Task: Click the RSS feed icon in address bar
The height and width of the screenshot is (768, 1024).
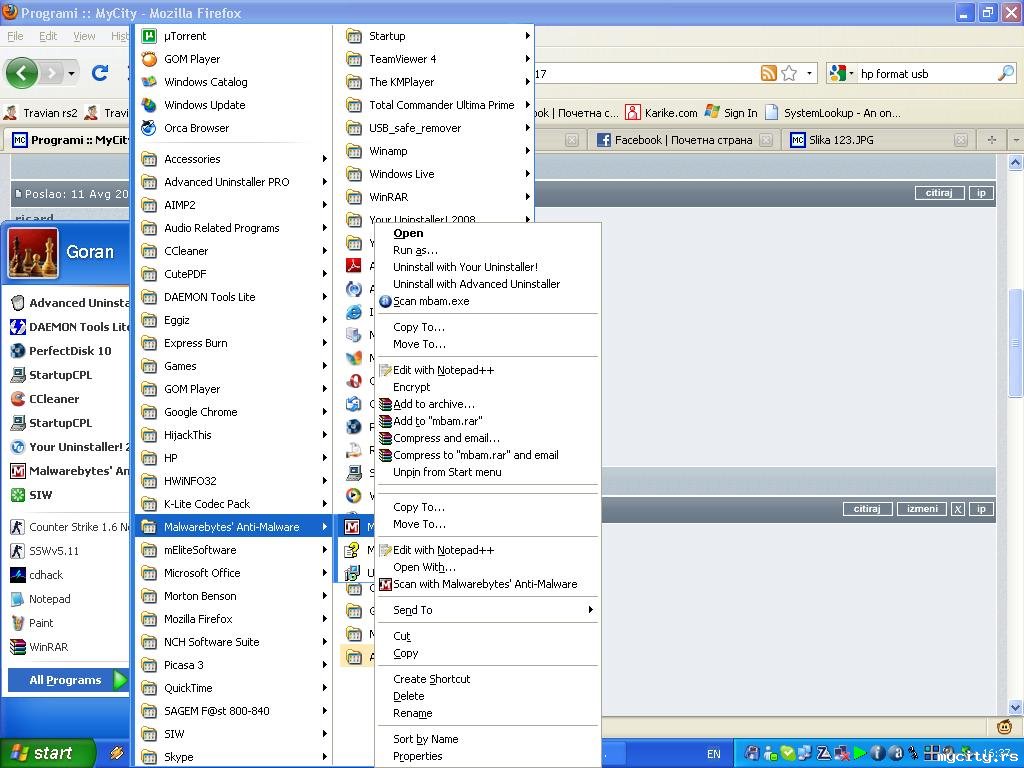Action: 769,73
